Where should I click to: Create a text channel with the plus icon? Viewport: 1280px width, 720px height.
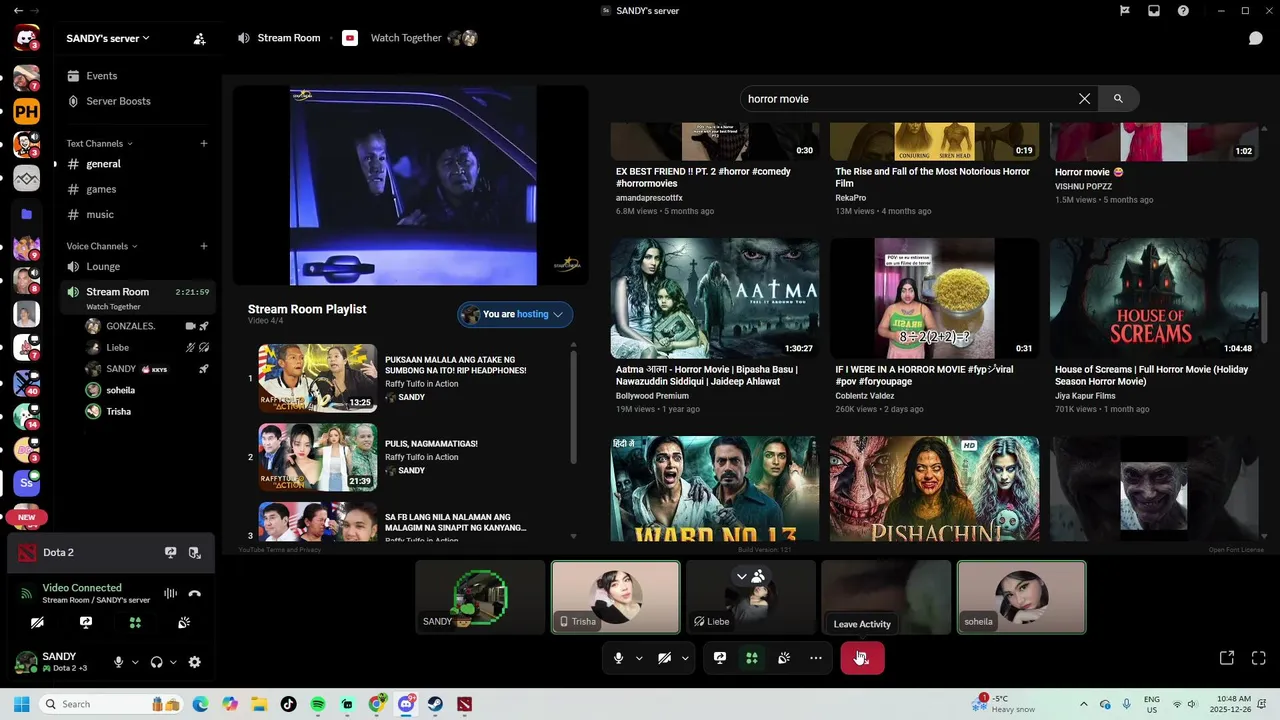[204, 144]
